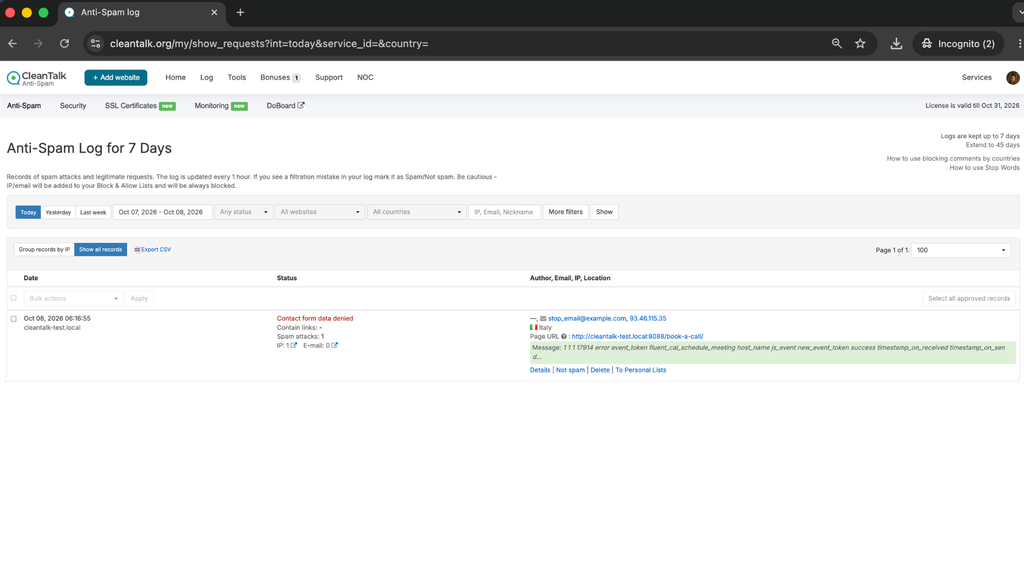Open the Support menu item
This screenshot has height=576, width=1024.
[328, 78]
